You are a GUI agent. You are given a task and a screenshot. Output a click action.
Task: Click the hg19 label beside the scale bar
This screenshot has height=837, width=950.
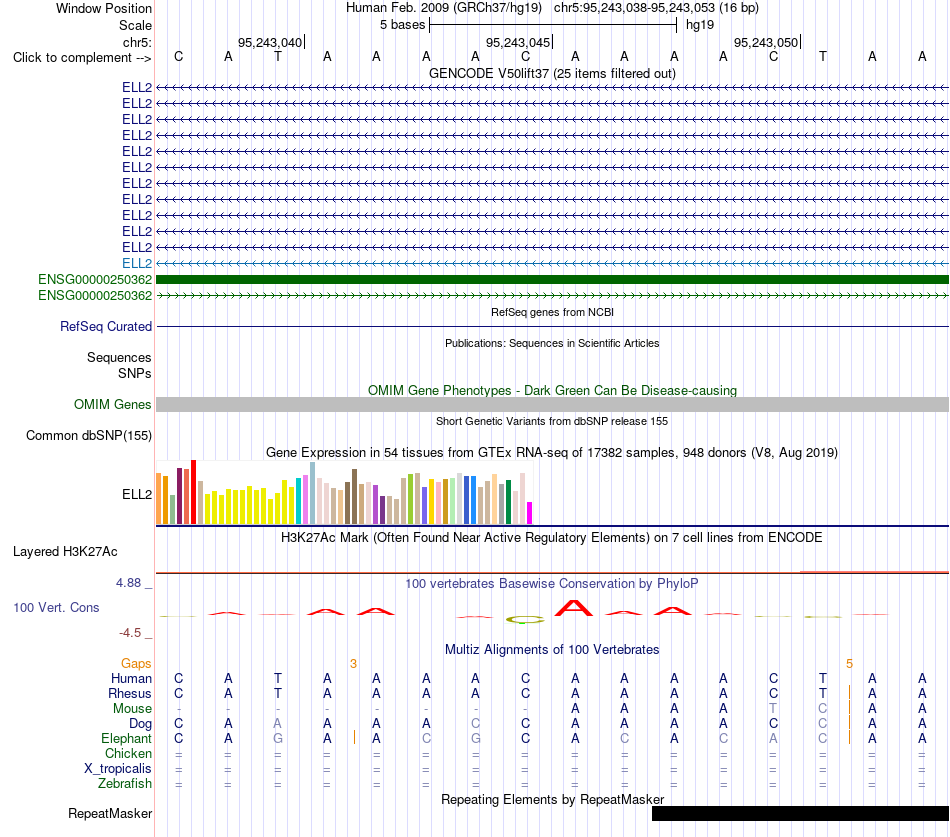coord(700,25)
